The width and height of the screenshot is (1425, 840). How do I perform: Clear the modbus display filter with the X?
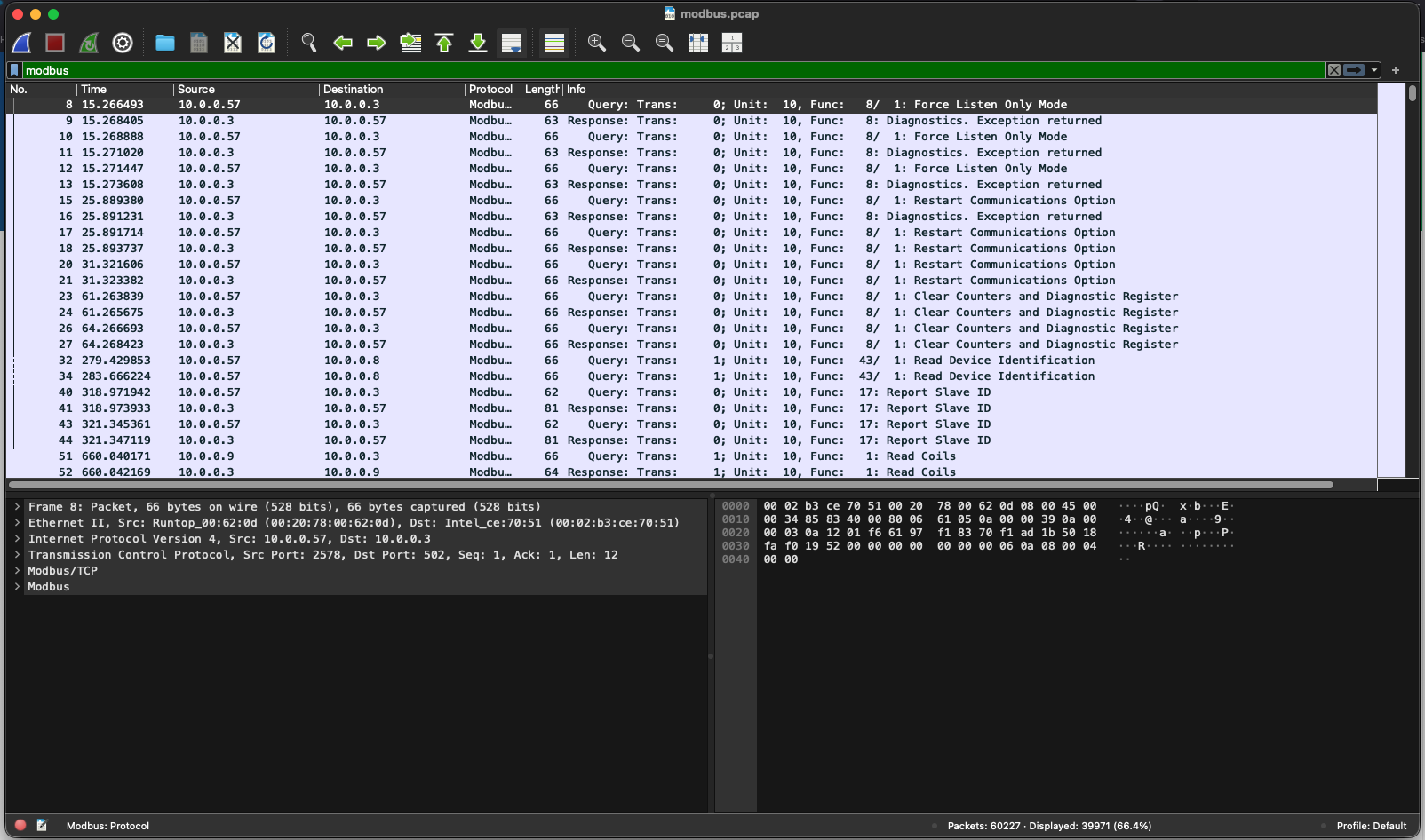[x=1334, y=70]
